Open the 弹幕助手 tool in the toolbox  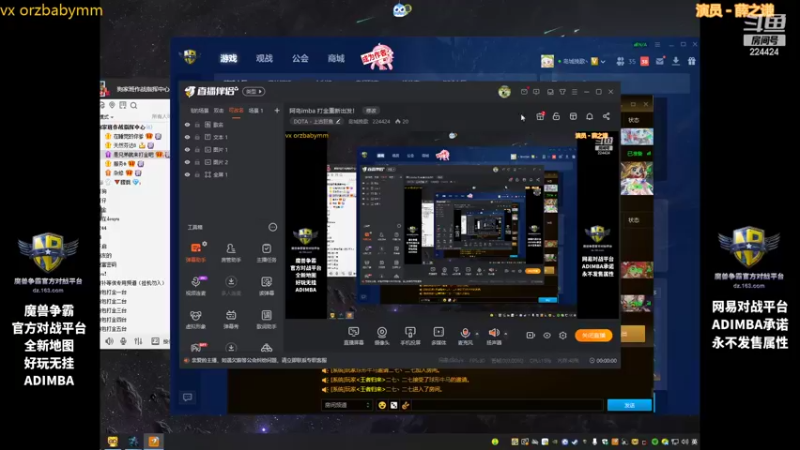pos(195,252)
